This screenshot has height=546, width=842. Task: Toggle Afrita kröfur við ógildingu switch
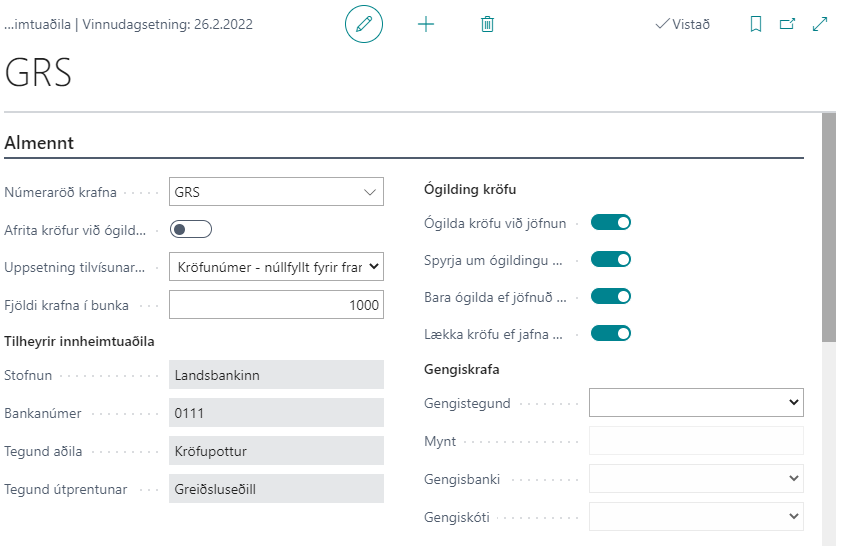tap(191, 229)
